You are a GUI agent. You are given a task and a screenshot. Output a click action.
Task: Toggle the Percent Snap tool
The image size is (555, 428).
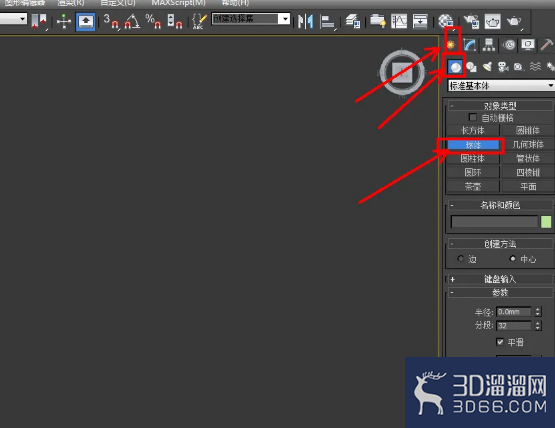coord(153,21)
